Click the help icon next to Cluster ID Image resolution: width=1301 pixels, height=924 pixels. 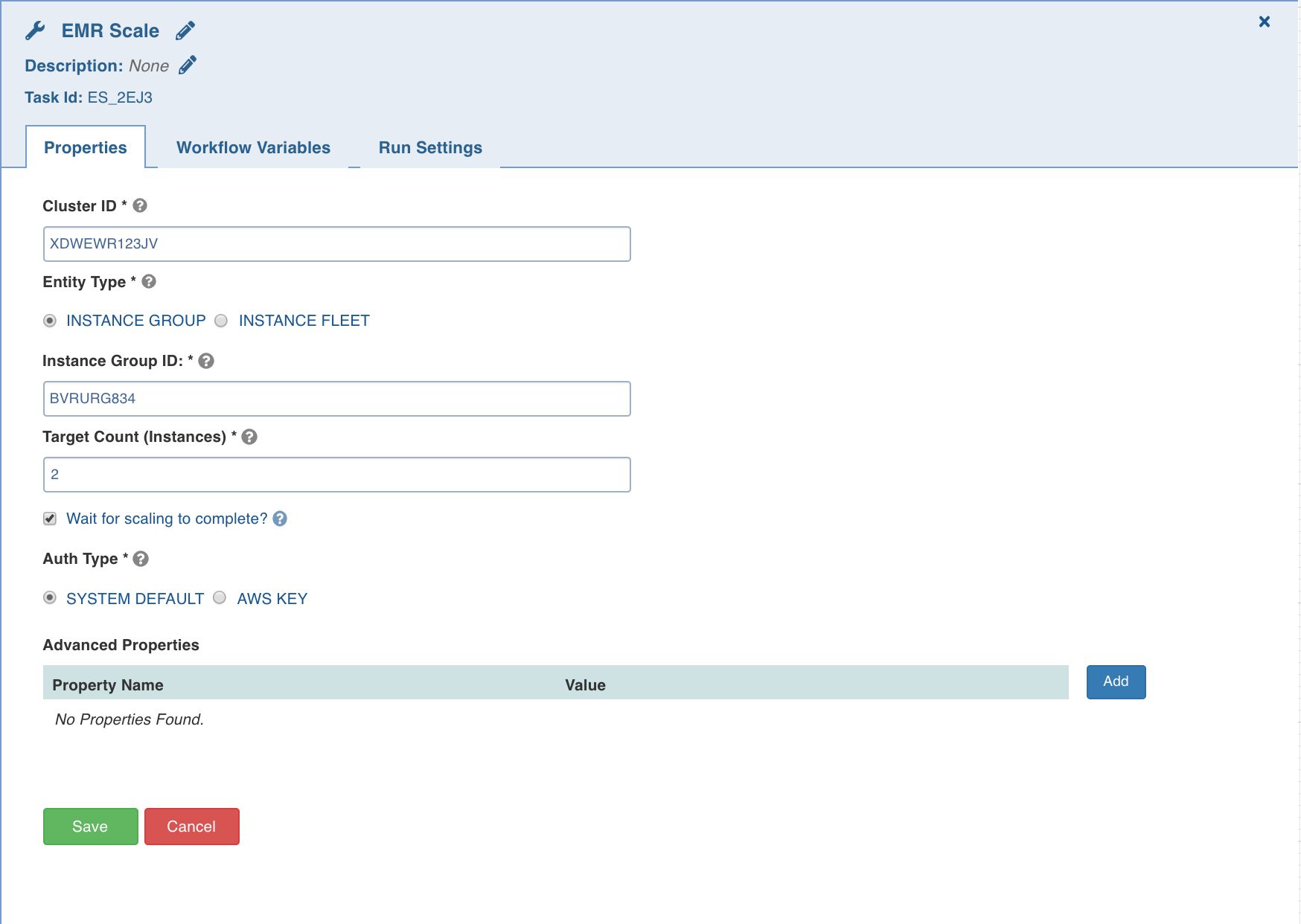140,206
